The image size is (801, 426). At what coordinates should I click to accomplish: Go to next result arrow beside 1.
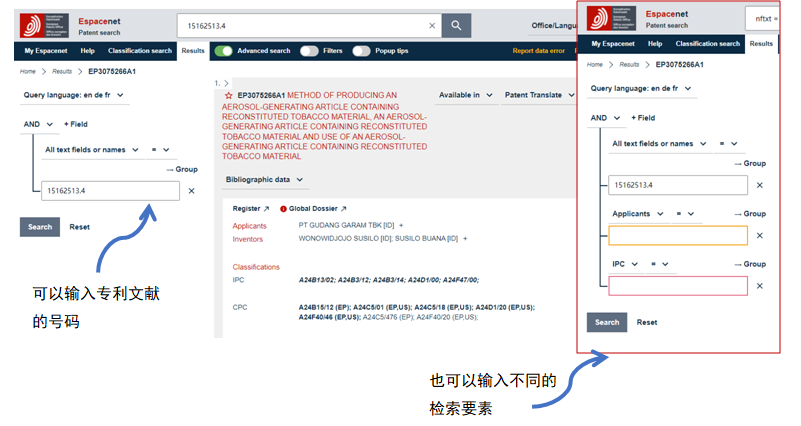click(226, 83)
